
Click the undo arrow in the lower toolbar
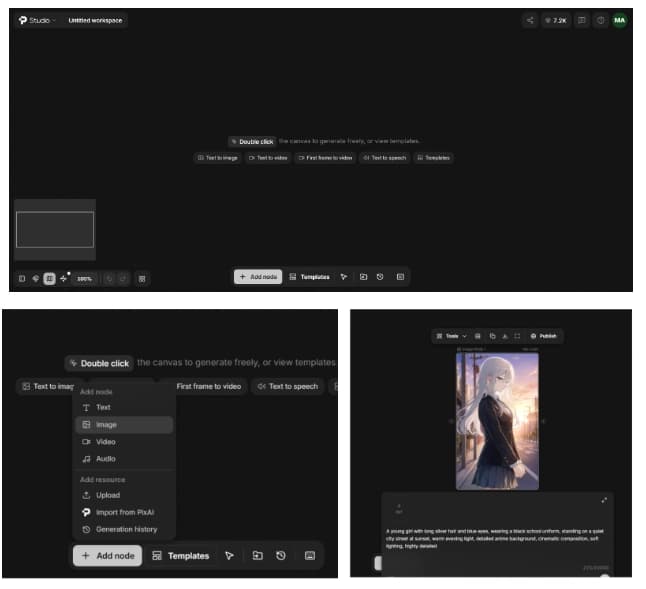[109, 279]
